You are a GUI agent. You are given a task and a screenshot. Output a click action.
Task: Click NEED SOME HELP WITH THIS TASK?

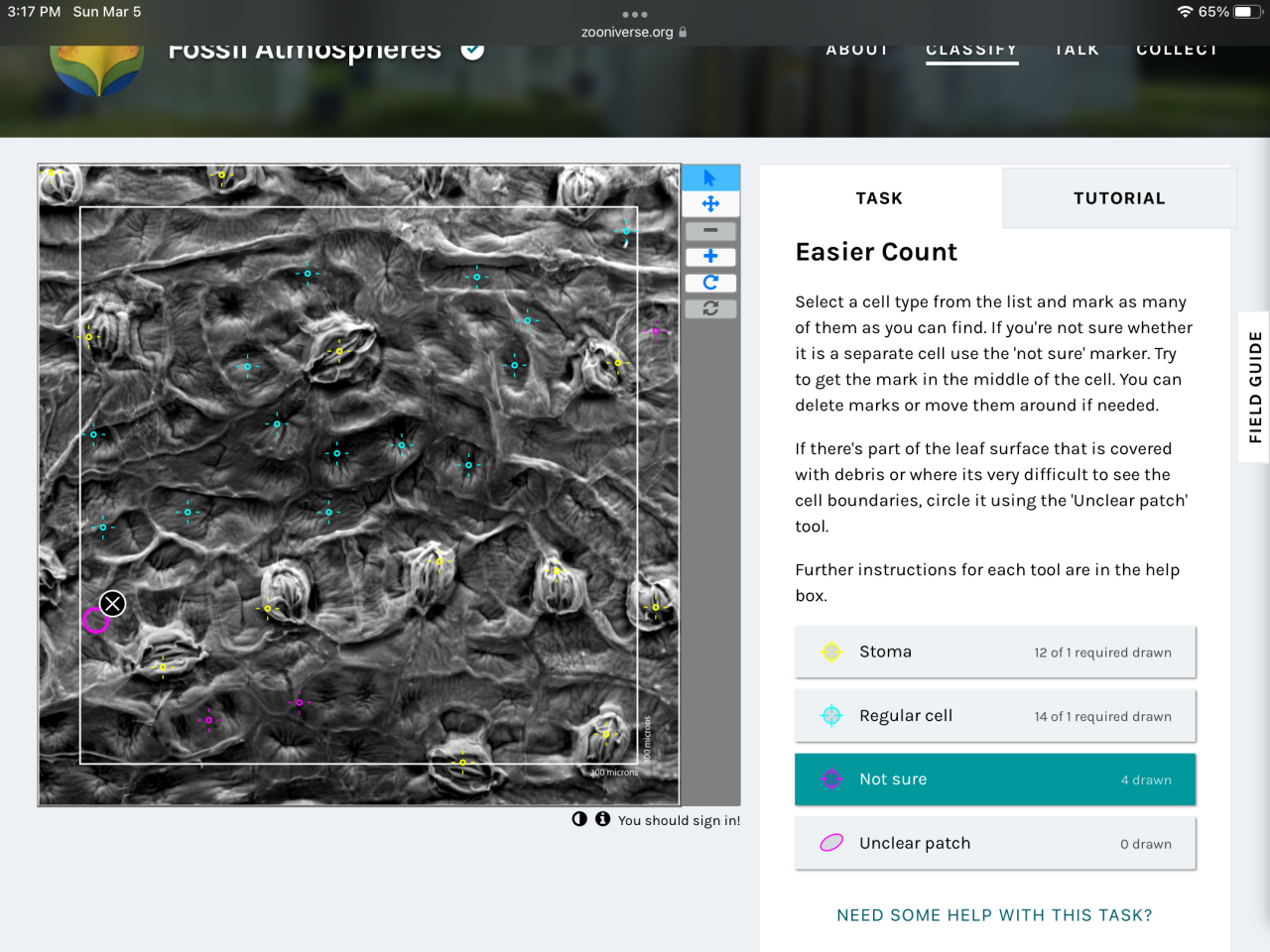pyautogui.click(x=994, y=915)
